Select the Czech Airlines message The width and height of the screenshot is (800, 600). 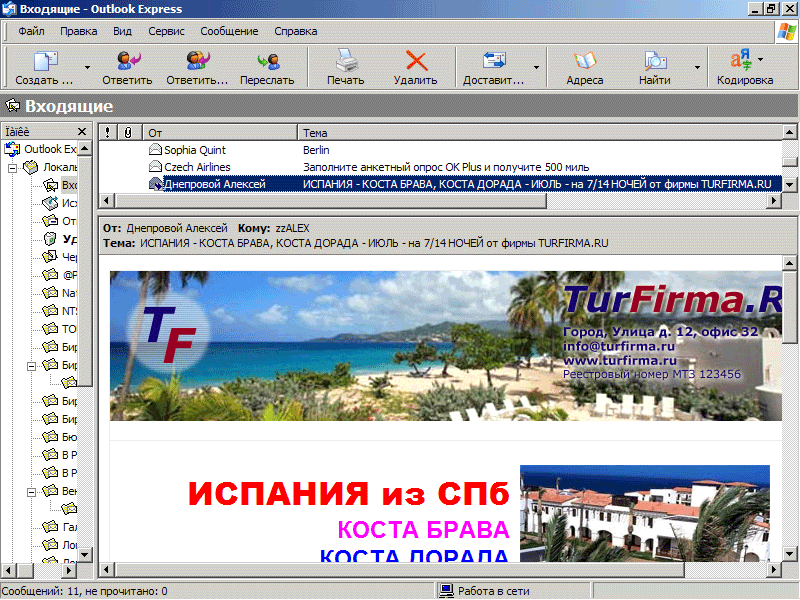(197, 167)
